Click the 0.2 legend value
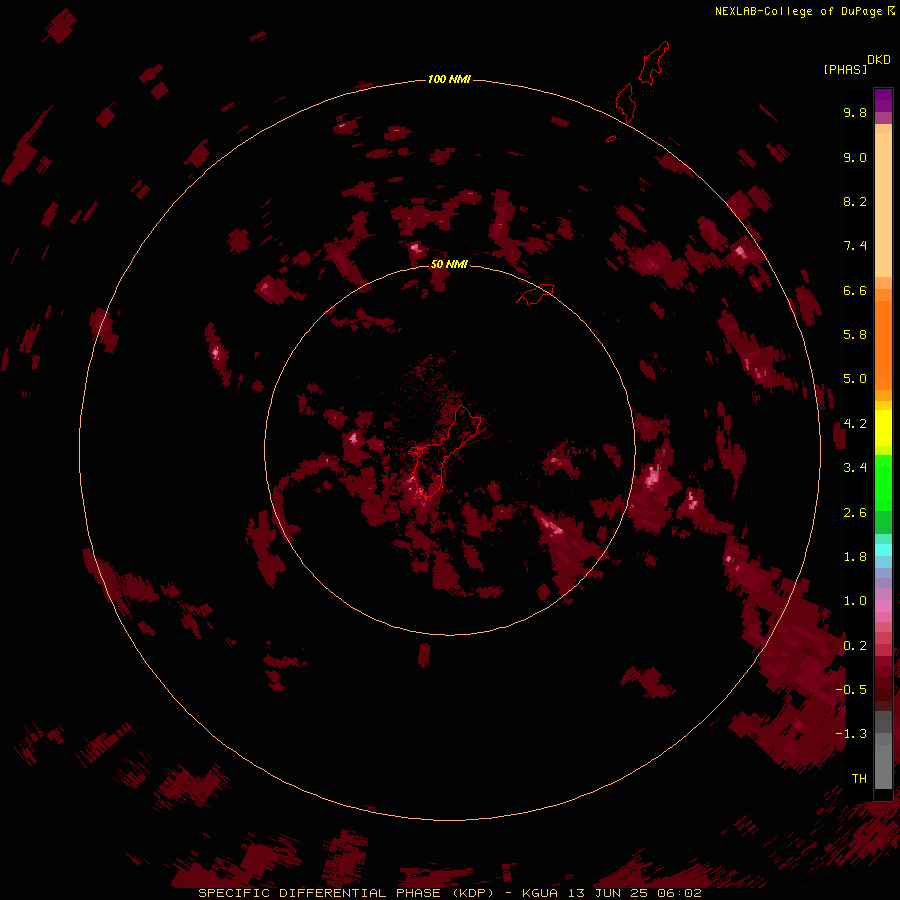 [x=855, y=646]
